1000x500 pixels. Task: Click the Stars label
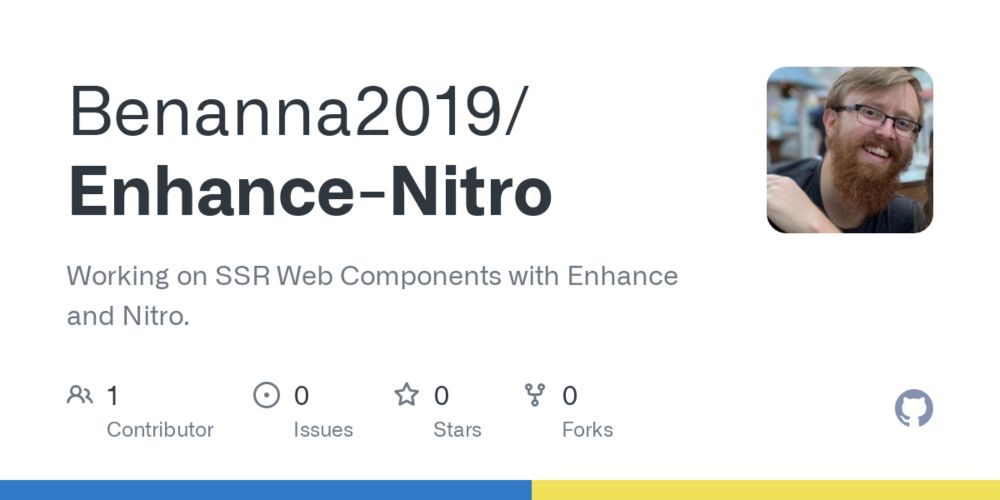457,430
